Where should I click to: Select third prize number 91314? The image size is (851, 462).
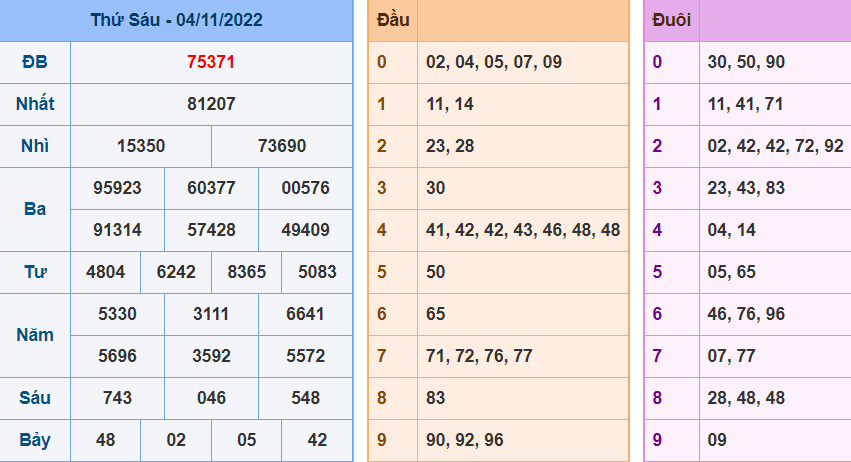117,230
